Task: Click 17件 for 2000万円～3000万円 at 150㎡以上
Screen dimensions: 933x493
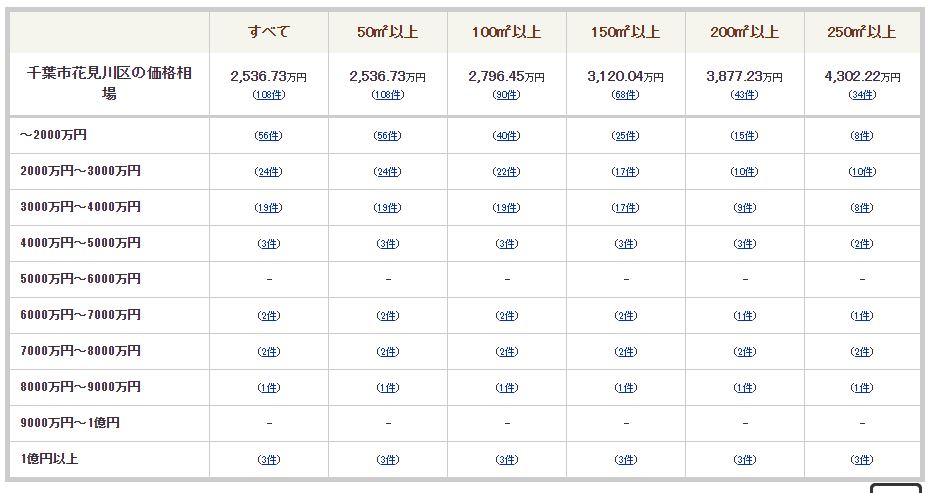Action: 625,172
